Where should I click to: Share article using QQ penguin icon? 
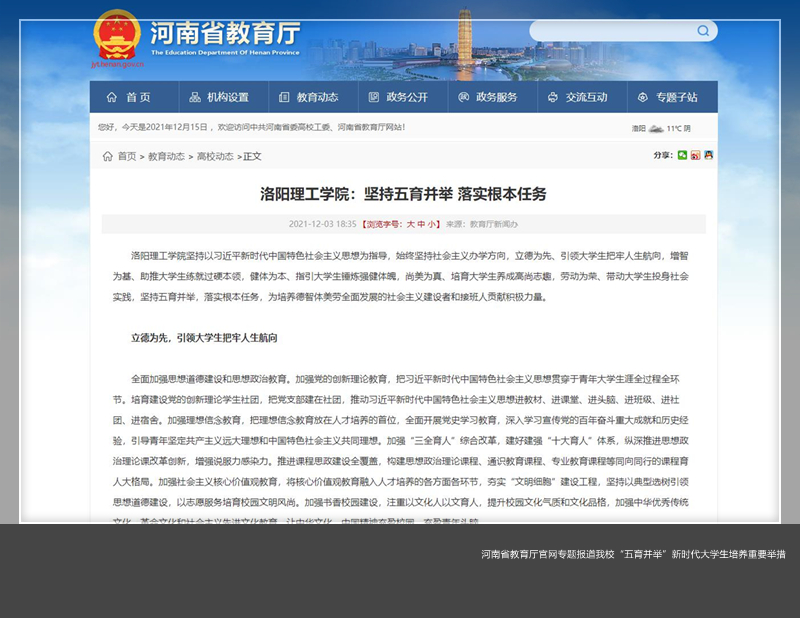pyautogui.click(x=708, y=155)
